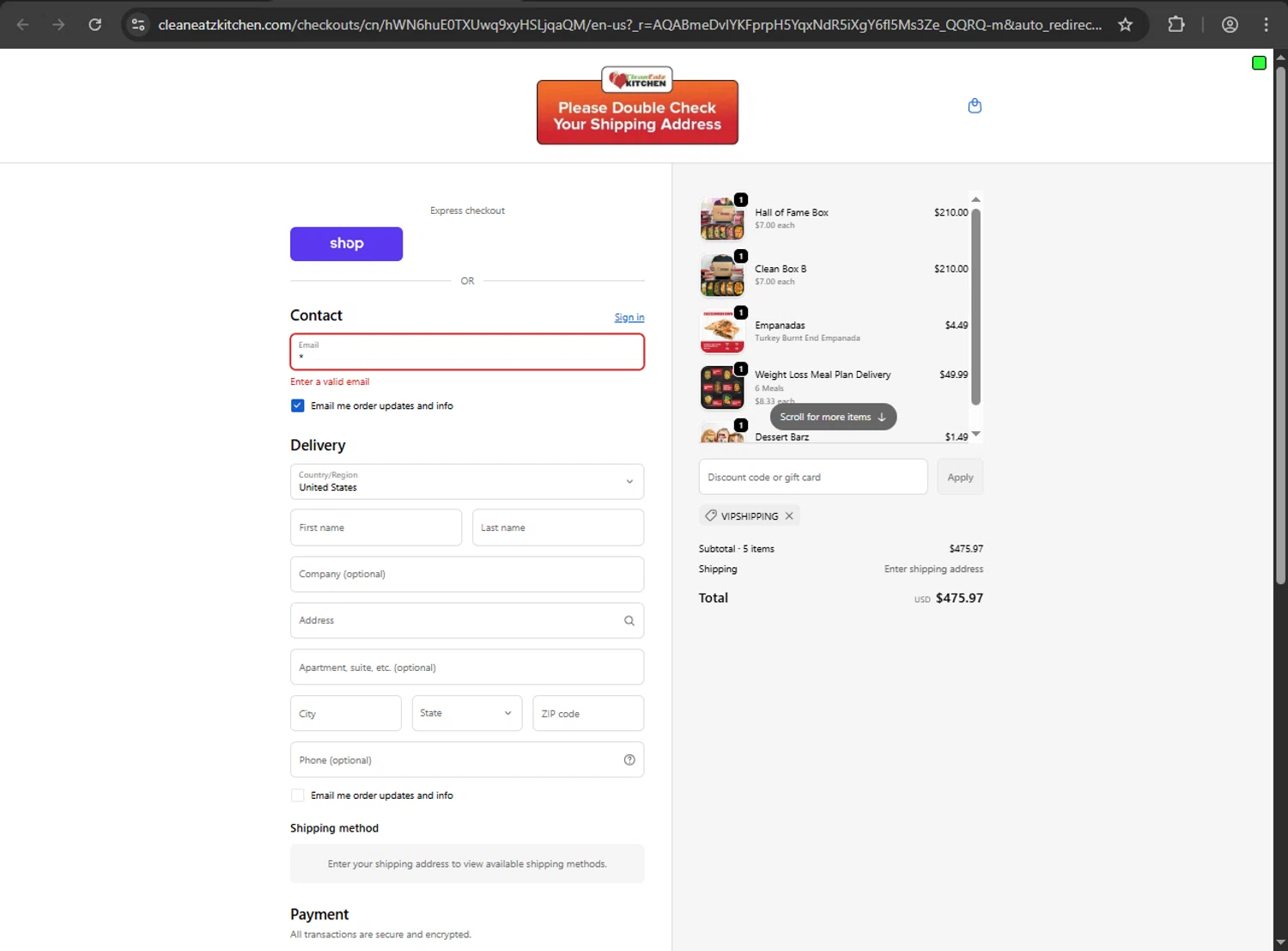Click the Sign in link
Screen dimensions: 1288x951
pyautogui.click(x=629, y=318)
